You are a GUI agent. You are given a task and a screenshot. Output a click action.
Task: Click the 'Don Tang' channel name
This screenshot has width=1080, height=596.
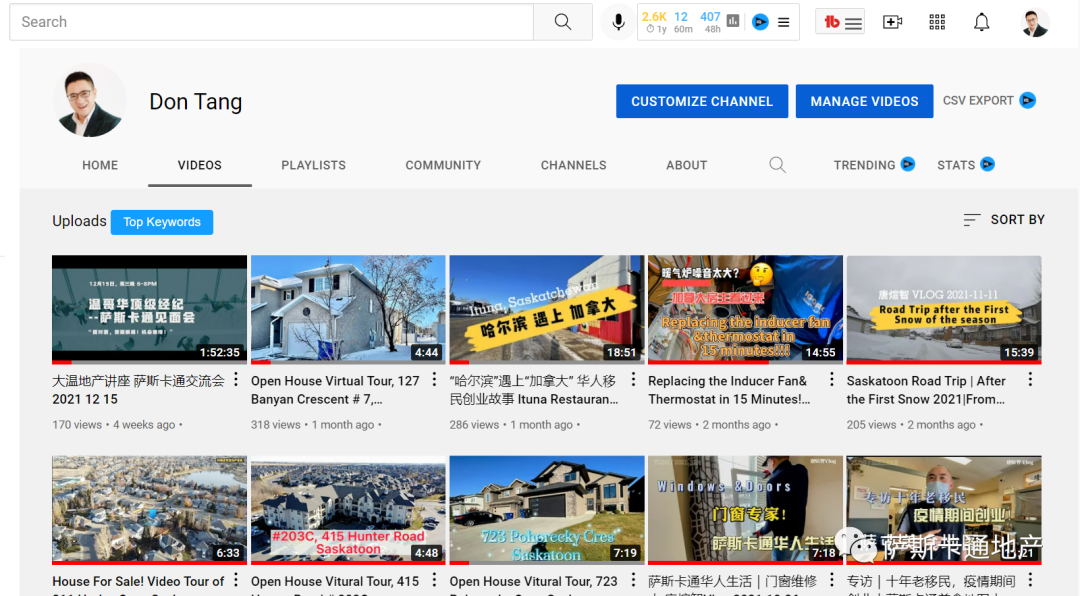[196, 102]
